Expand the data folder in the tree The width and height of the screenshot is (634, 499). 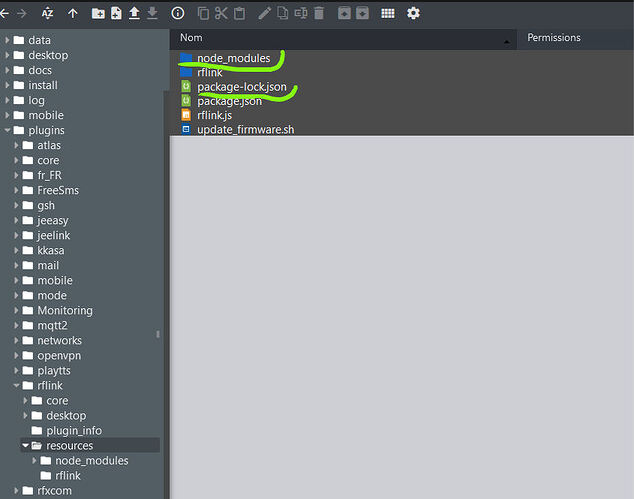(7, 40)
